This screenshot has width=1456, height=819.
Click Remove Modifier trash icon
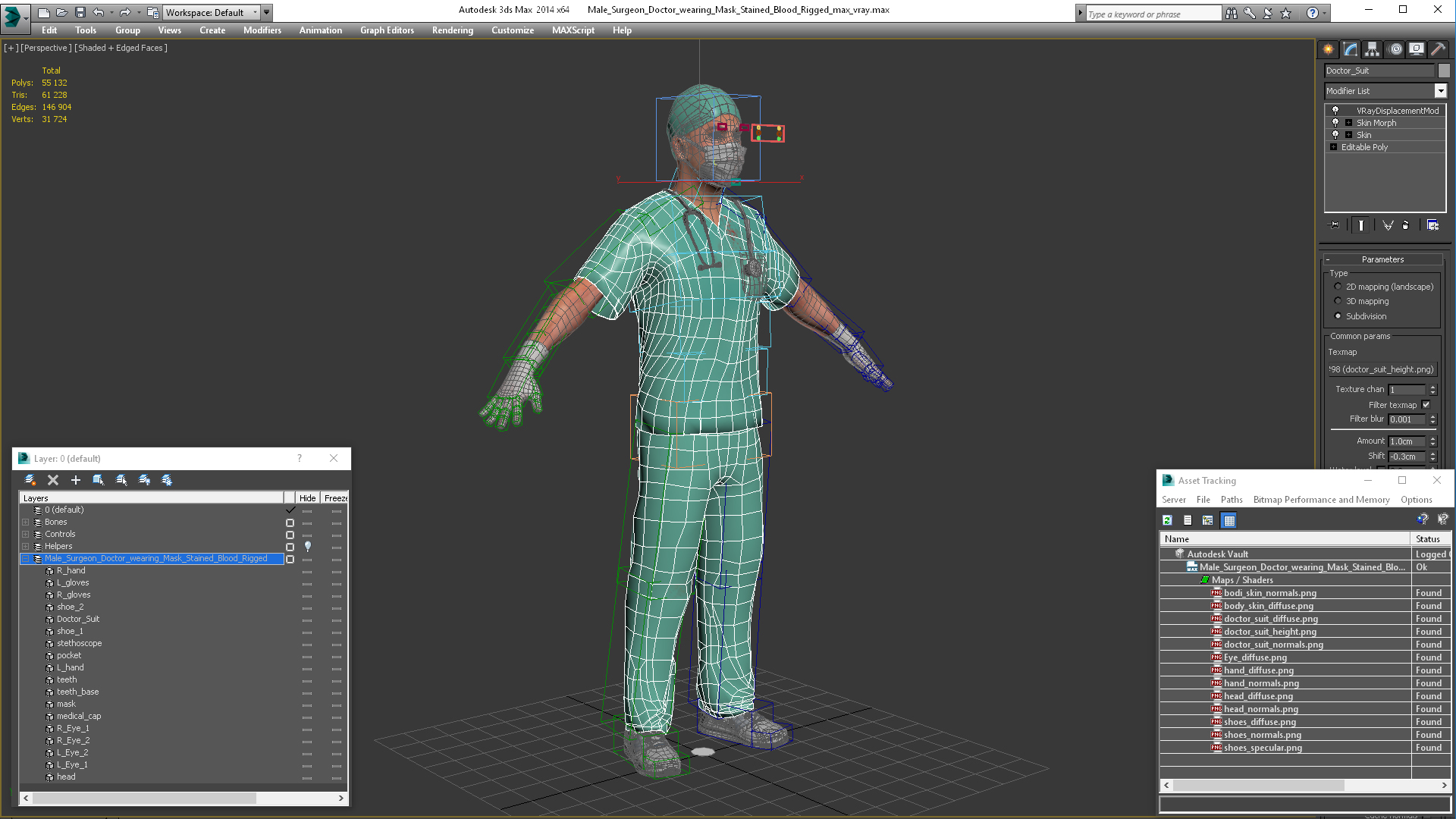[1406, 225]
